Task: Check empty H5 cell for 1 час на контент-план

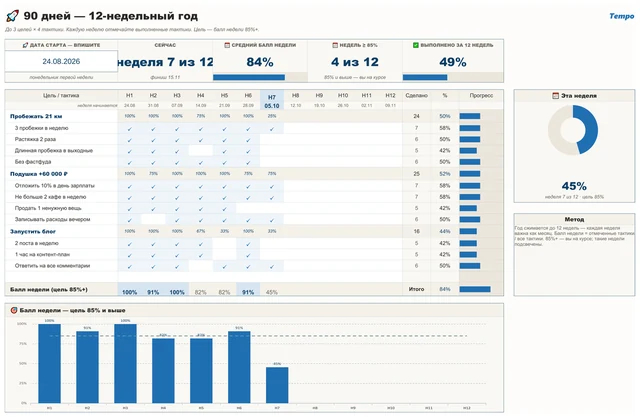Action: (224, 255)
